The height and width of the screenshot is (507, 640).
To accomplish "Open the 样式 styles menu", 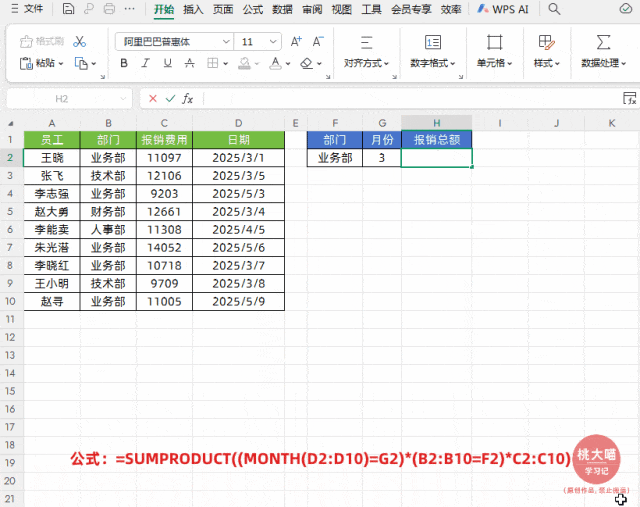I will 546,51.
